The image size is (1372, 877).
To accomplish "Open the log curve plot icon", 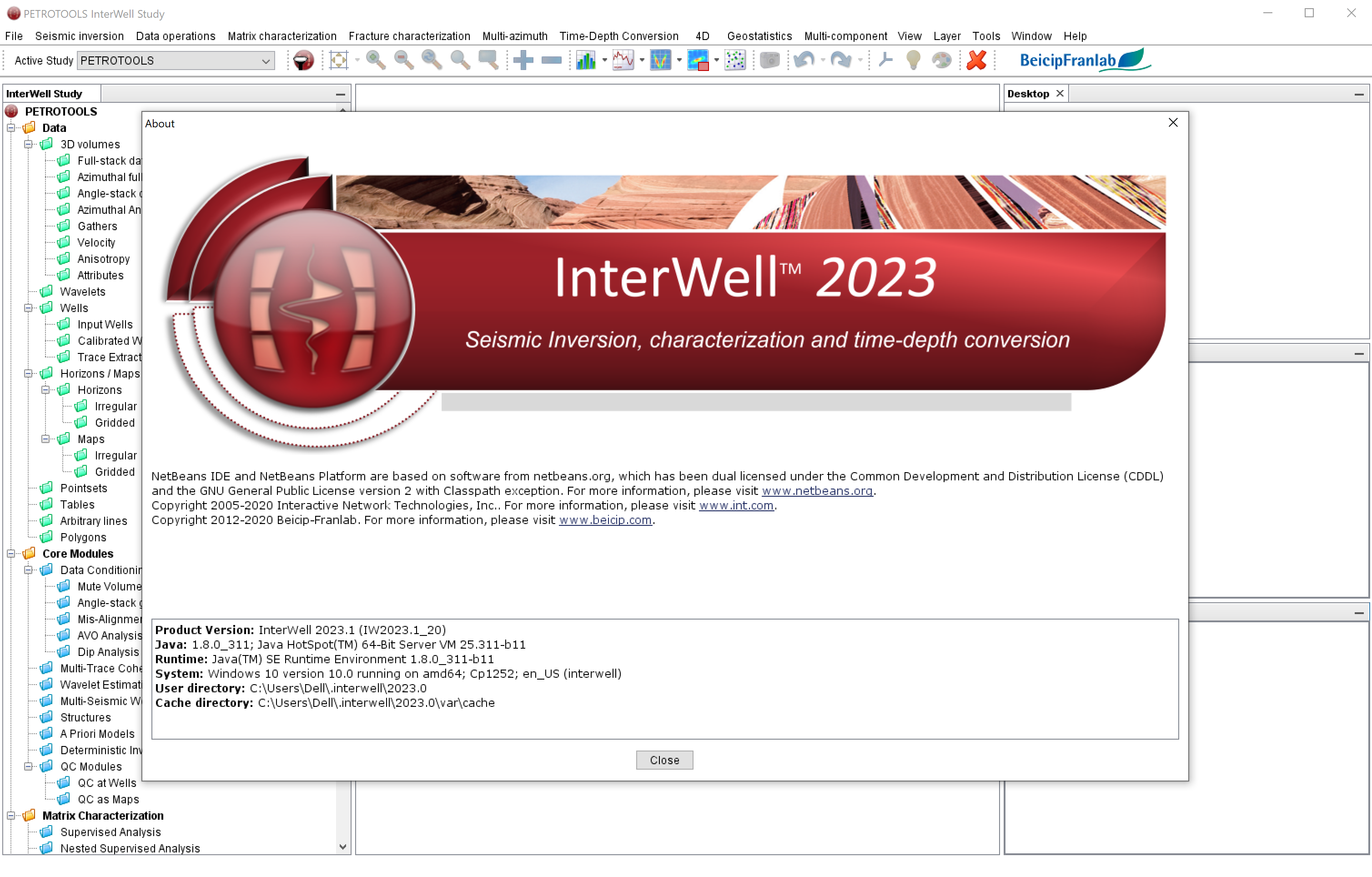I will coord(623,60).
